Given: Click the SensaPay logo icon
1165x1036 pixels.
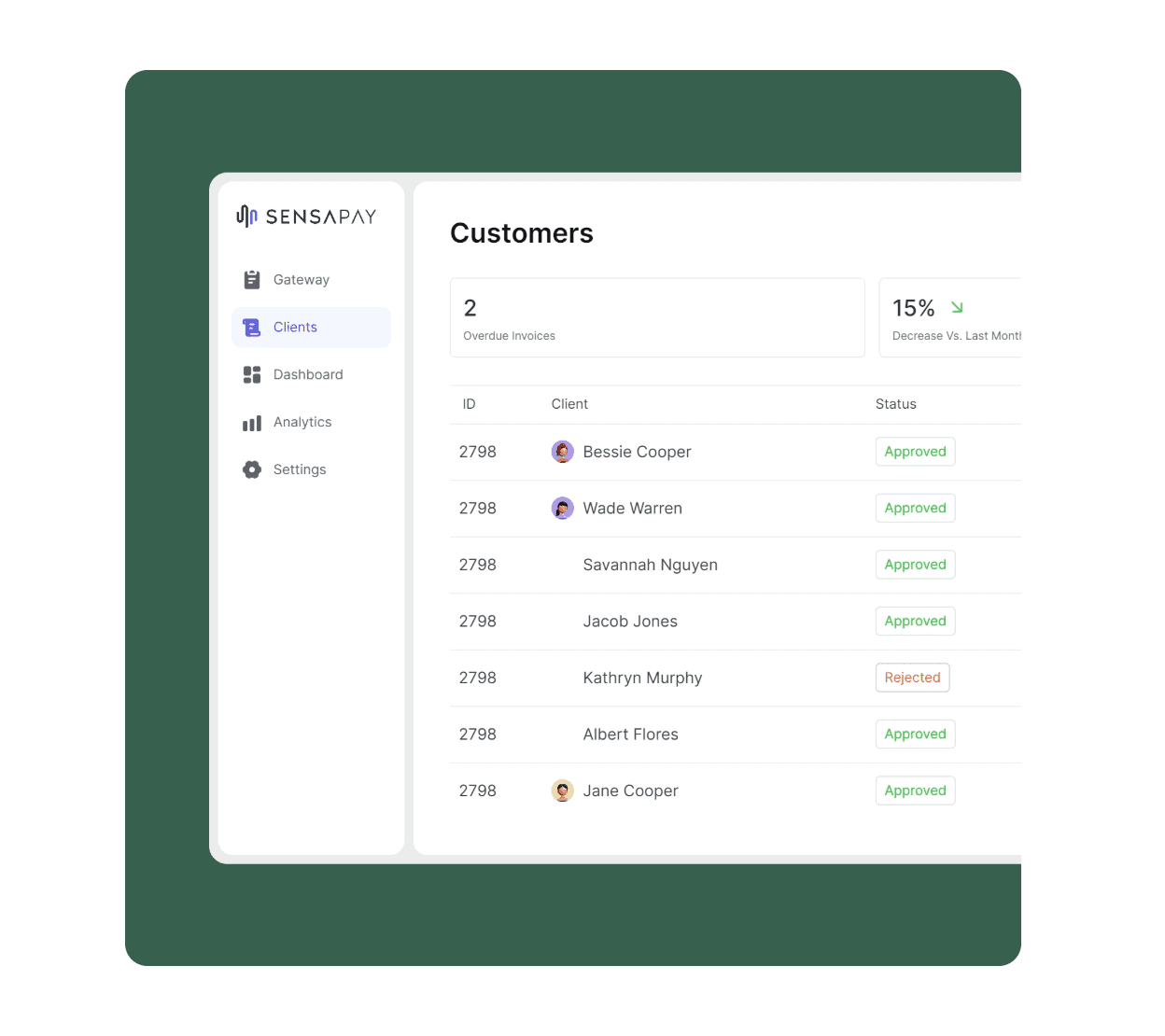Looking at the screenshot, I should [x=246, y=216].
